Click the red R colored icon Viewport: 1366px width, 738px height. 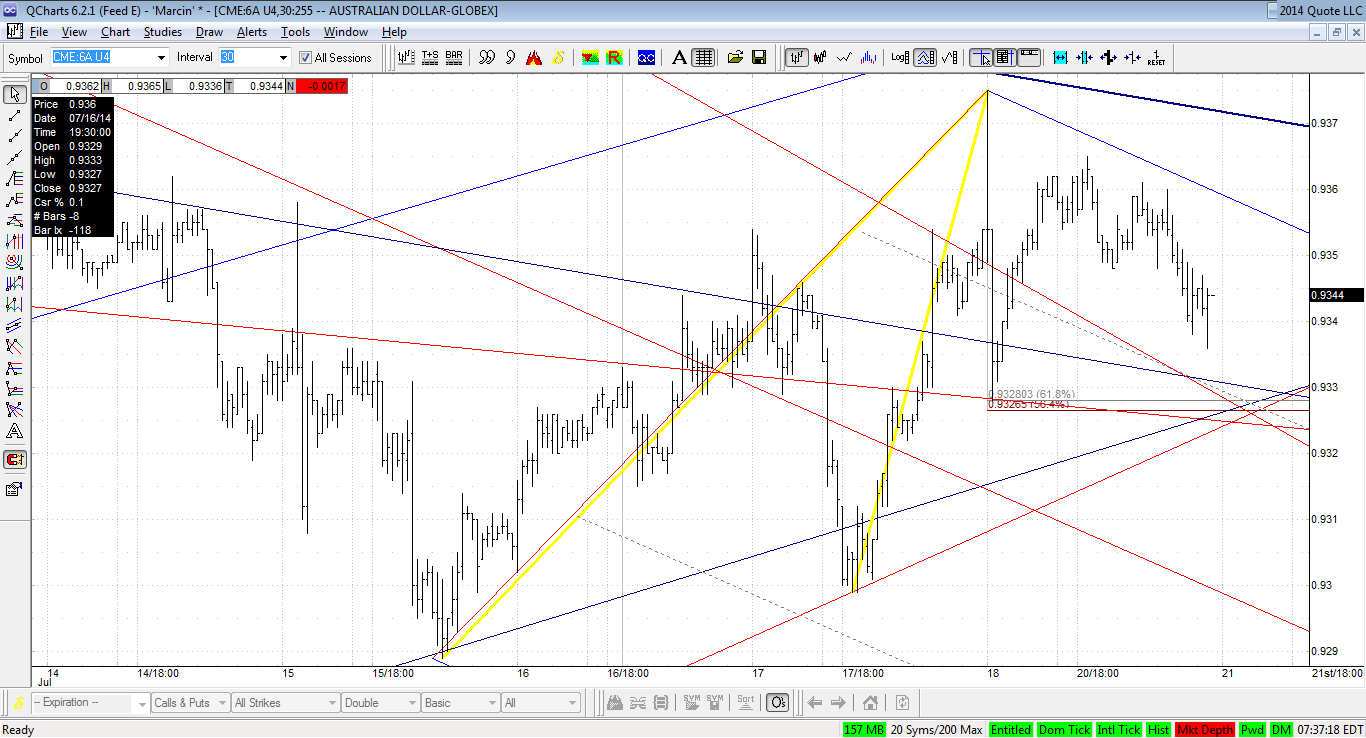coord(614,57)
